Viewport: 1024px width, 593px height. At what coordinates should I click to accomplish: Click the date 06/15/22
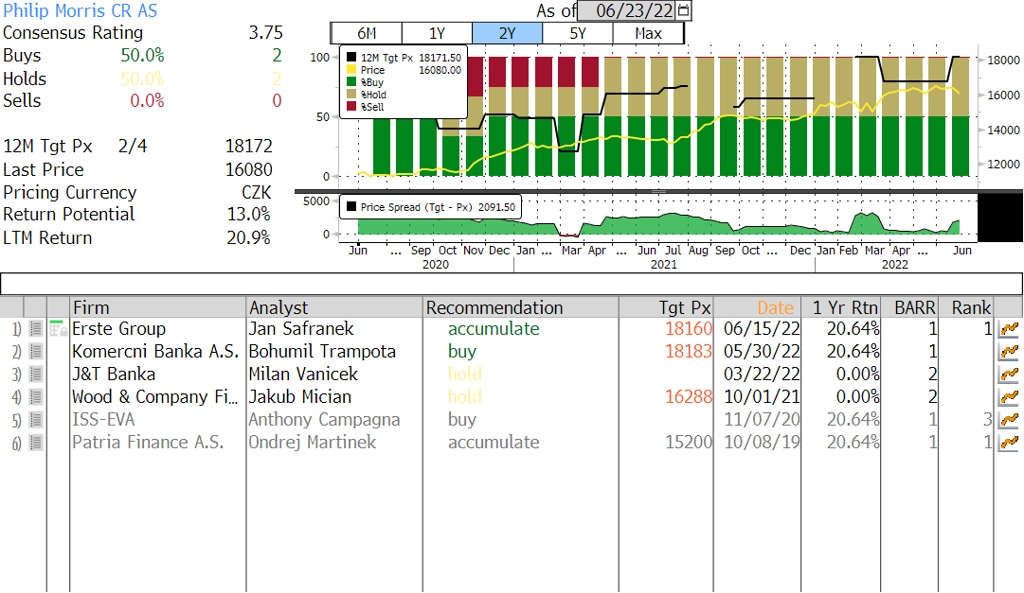(x=761, y=329)
